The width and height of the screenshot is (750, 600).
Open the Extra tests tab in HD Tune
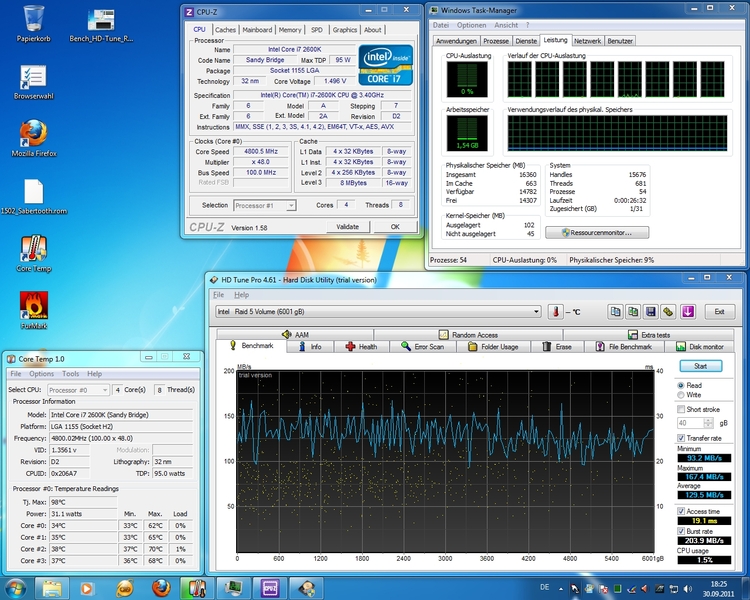tap(648, 335)
